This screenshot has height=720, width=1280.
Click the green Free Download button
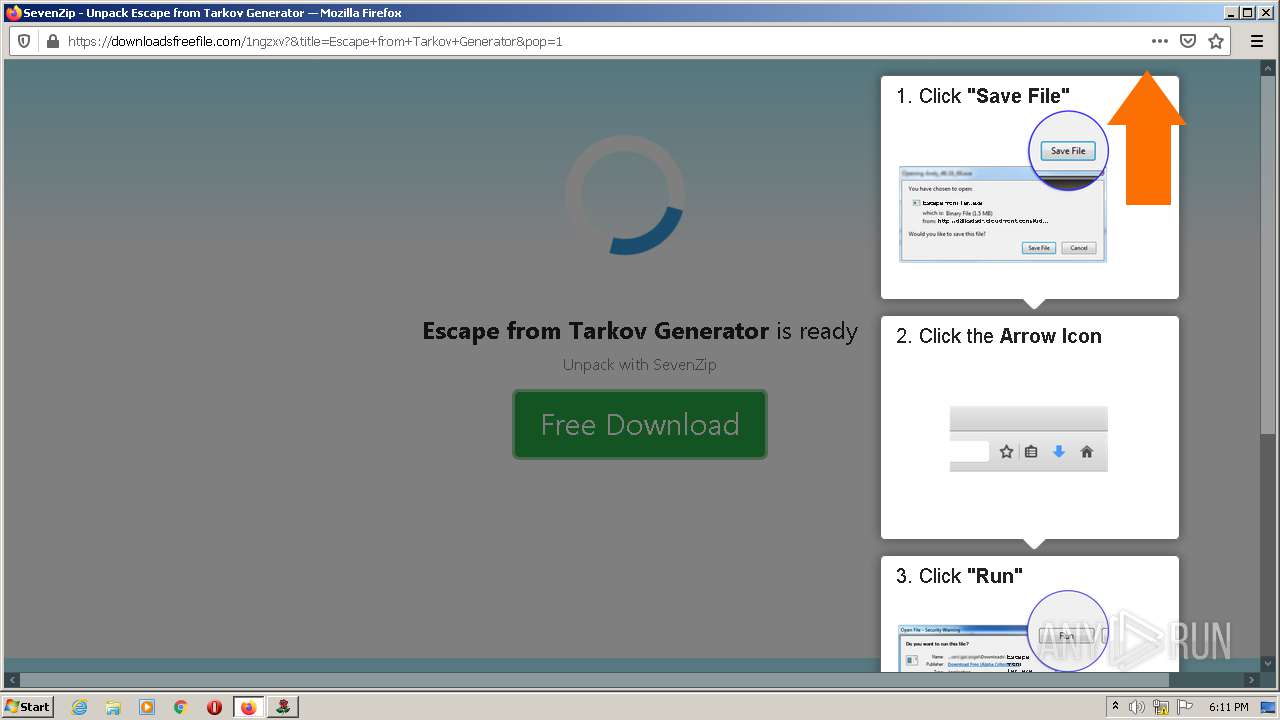click(x=640, y=425)
